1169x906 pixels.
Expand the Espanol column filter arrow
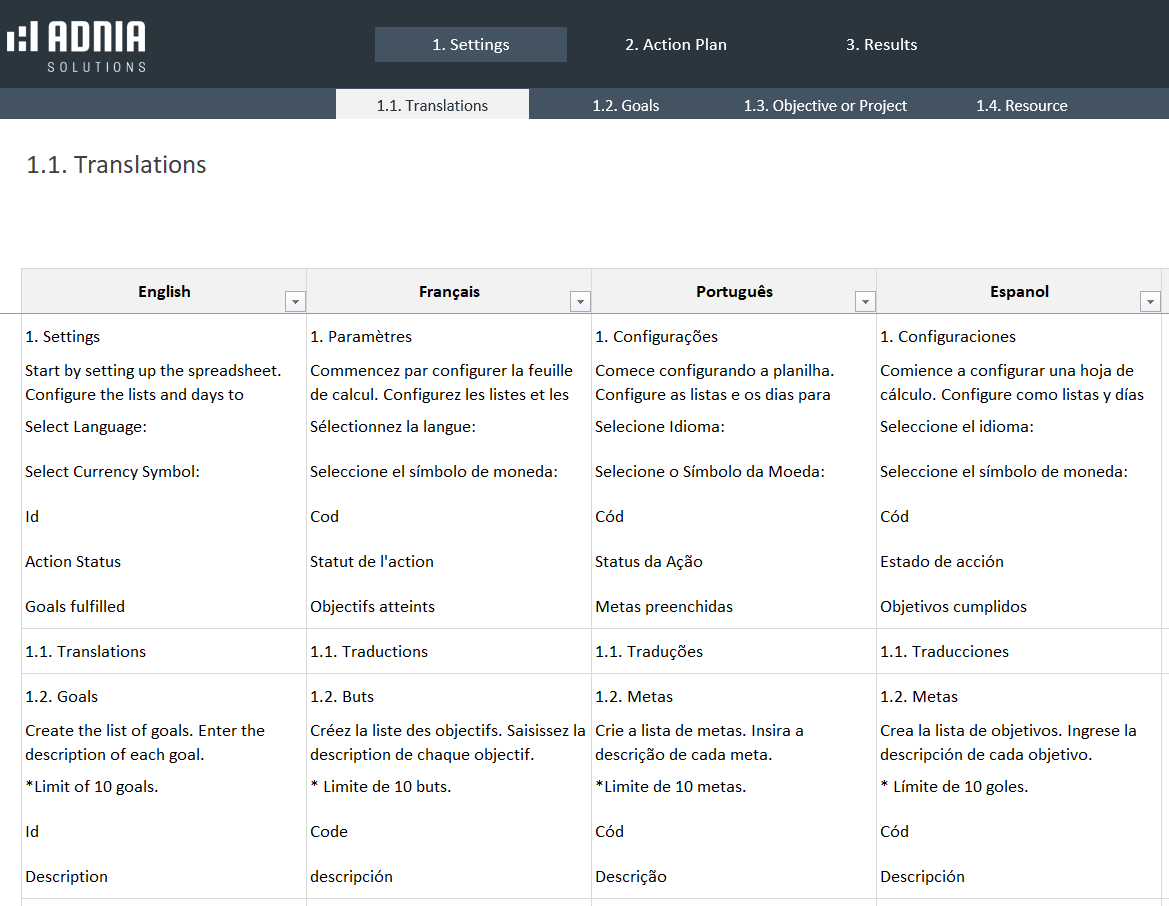[x=1150, y=302]
